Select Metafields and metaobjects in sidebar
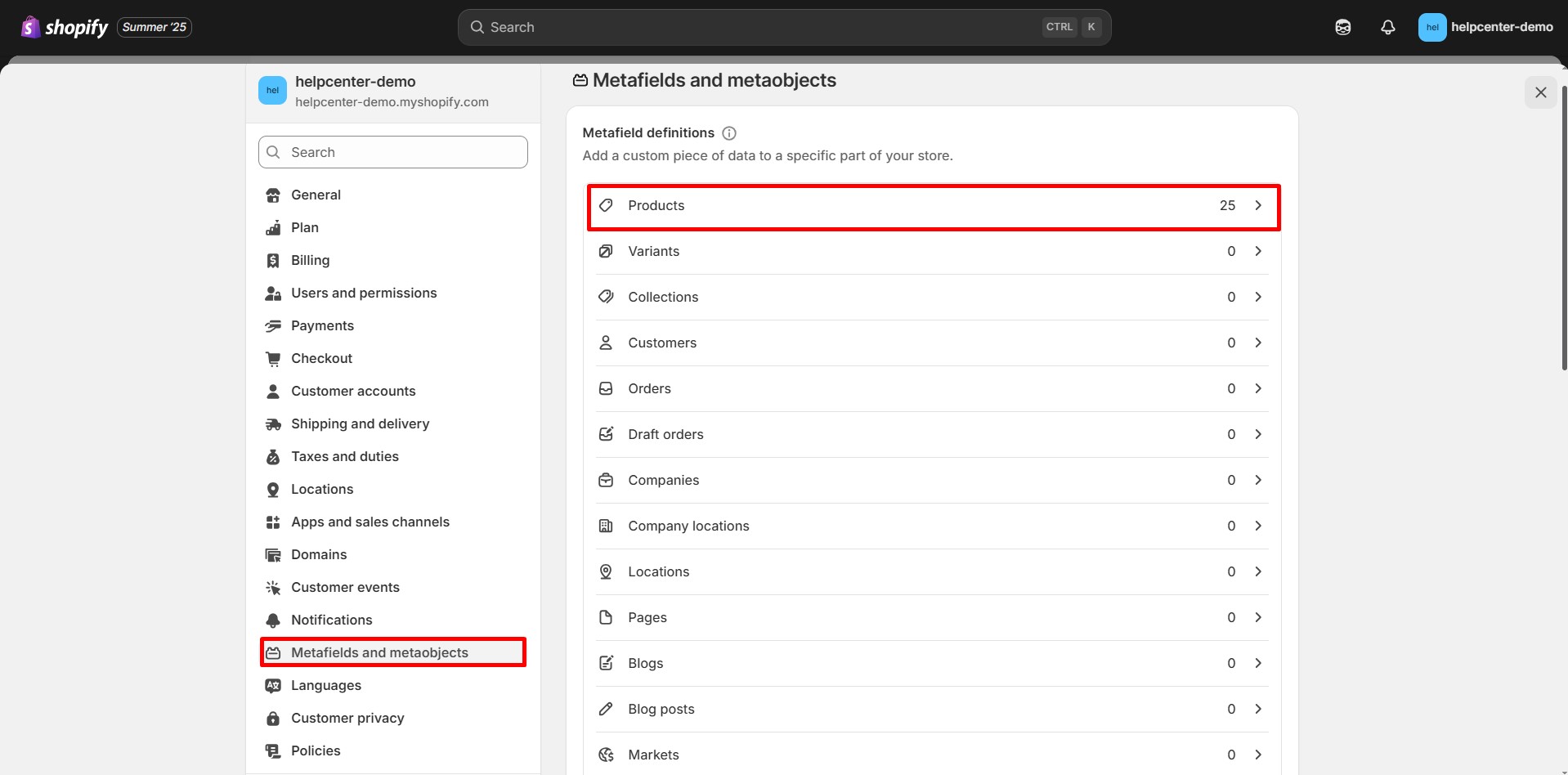Viewport: 1568px width, 775px height. (x=393, y=652)
